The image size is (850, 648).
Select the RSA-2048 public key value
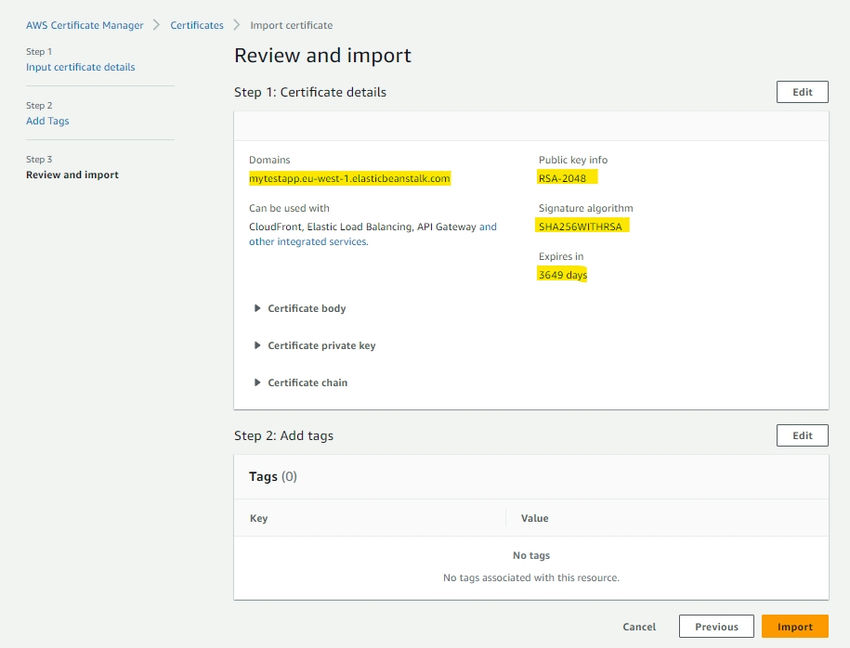pyautogui.click(x=562, y=178)
